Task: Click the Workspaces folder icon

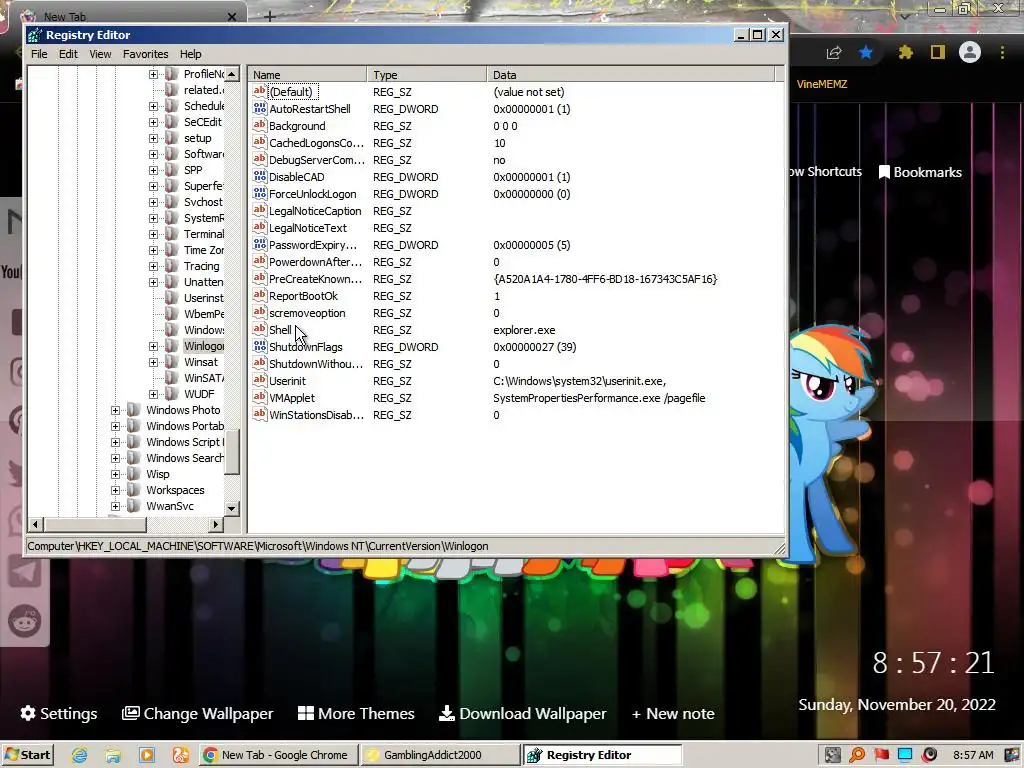Action: tap(134, 490)
